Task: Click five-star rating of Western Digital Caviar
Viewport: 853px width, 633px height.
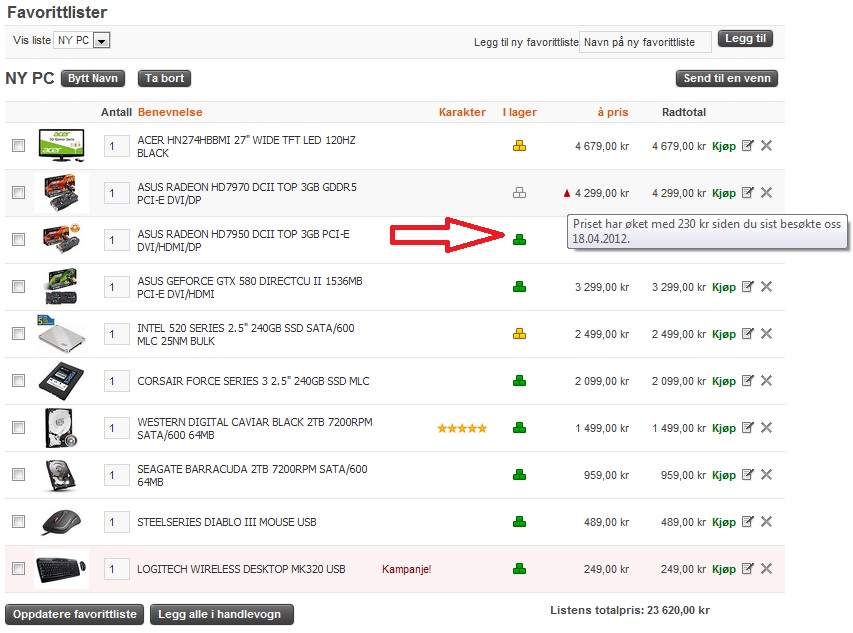Action: [462, 428]
